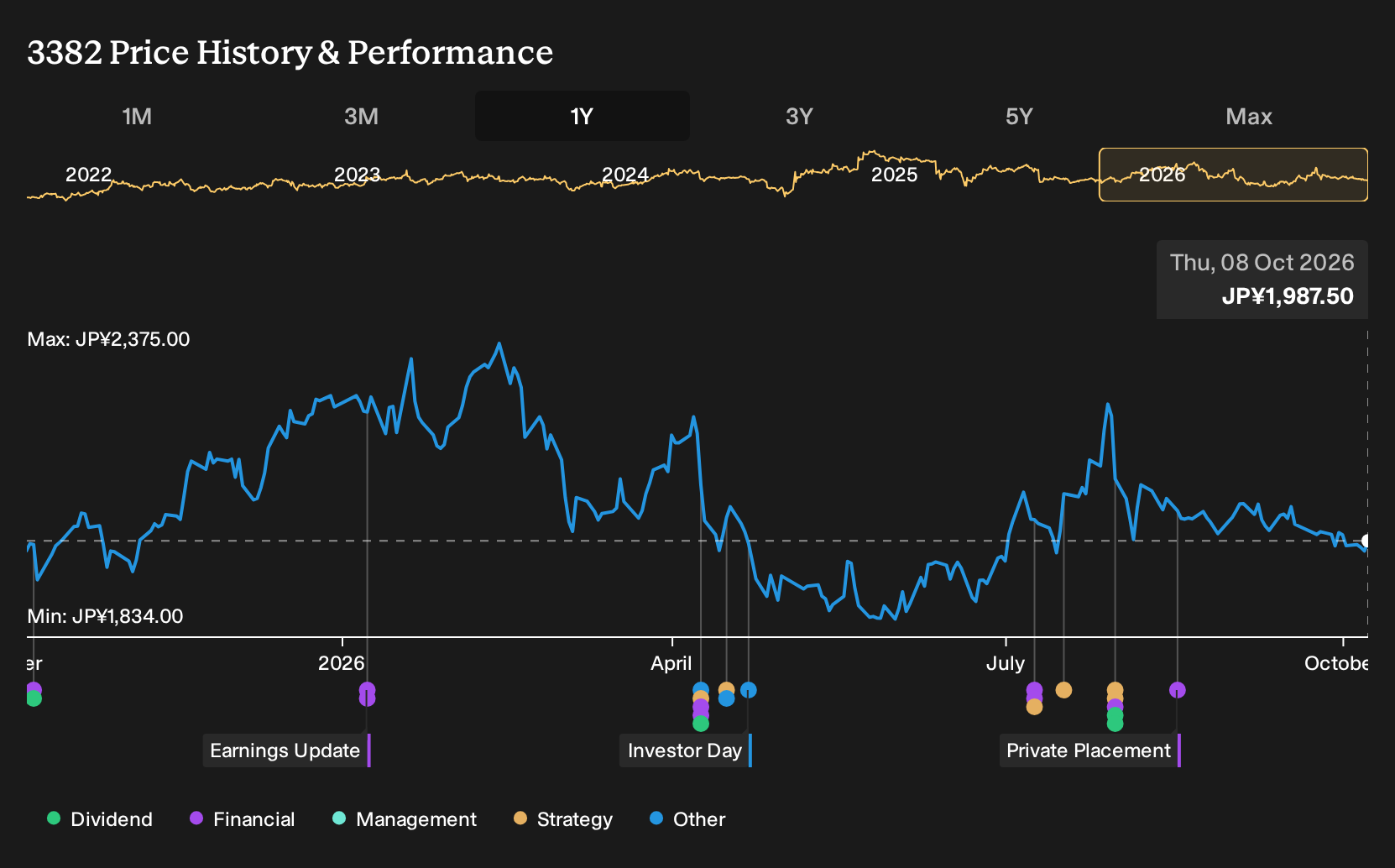The height and width of the screenshot is (868, 1395).
Task: Click the green dot at bottom of the April five-dot stack
Action: [701, 724]
